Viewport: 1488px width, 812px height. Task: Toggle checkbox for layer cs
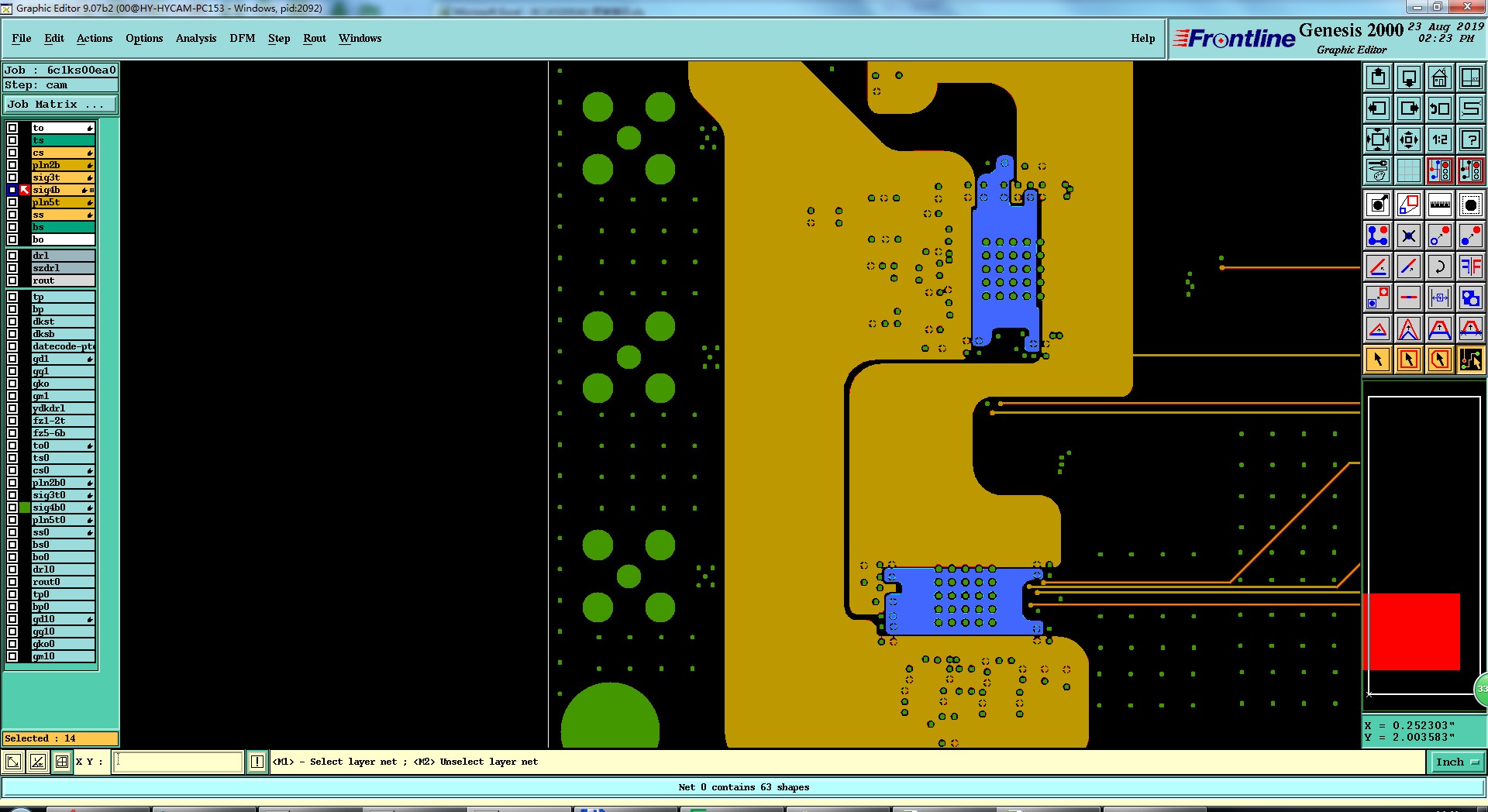[x=12, y=153]
